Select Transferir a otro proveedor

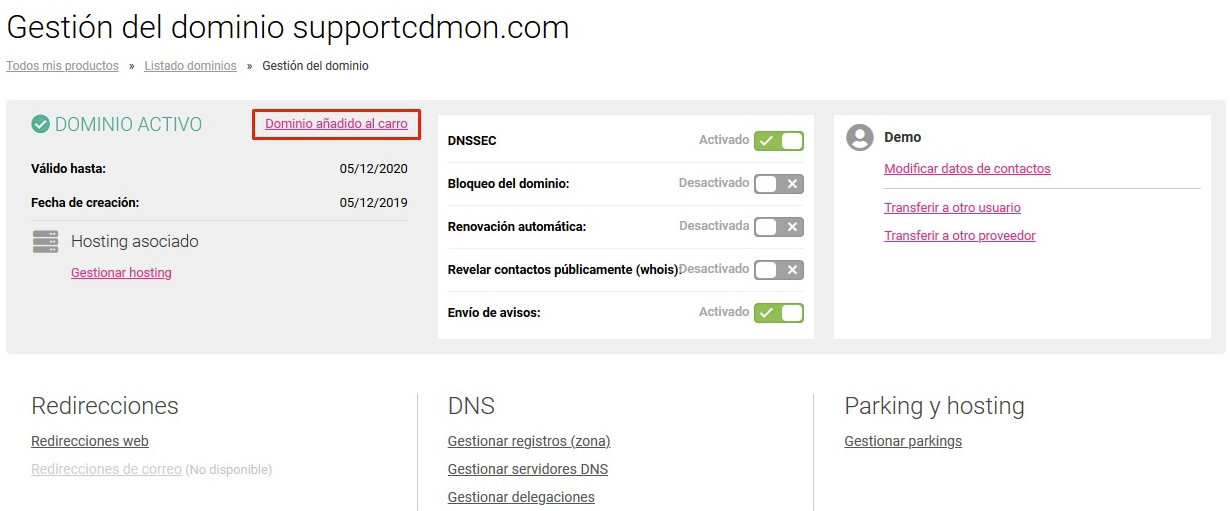coord(960,236)
